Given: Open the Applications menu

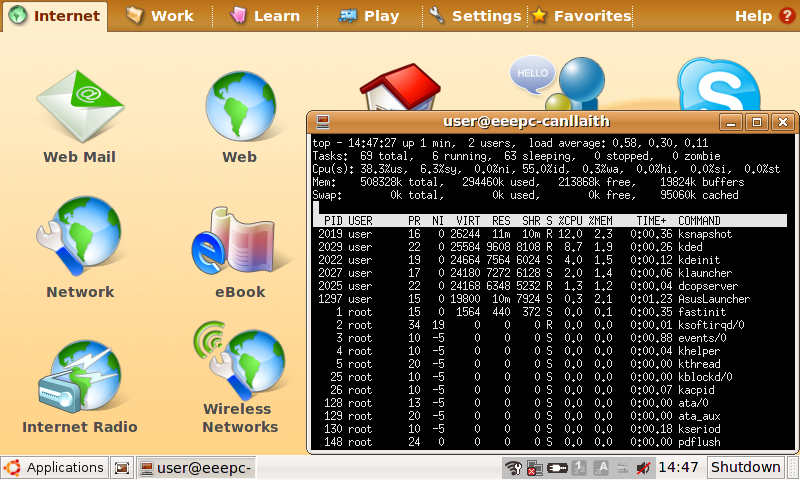Looking at the screenshot, I should click(54, 467).
